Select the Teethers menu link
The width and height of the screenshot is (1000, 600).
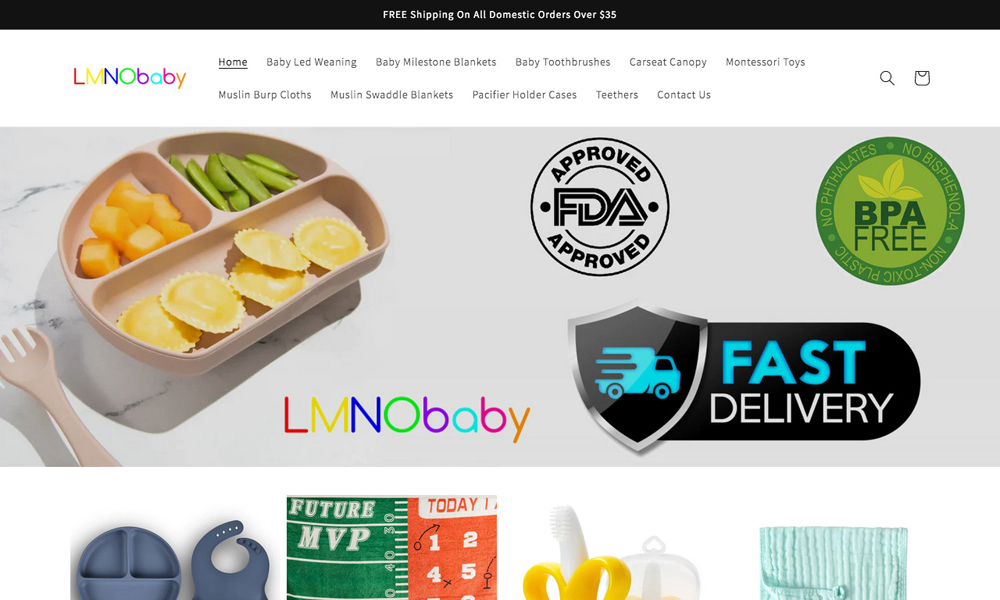pyautogui.click(x=617, y=94)
